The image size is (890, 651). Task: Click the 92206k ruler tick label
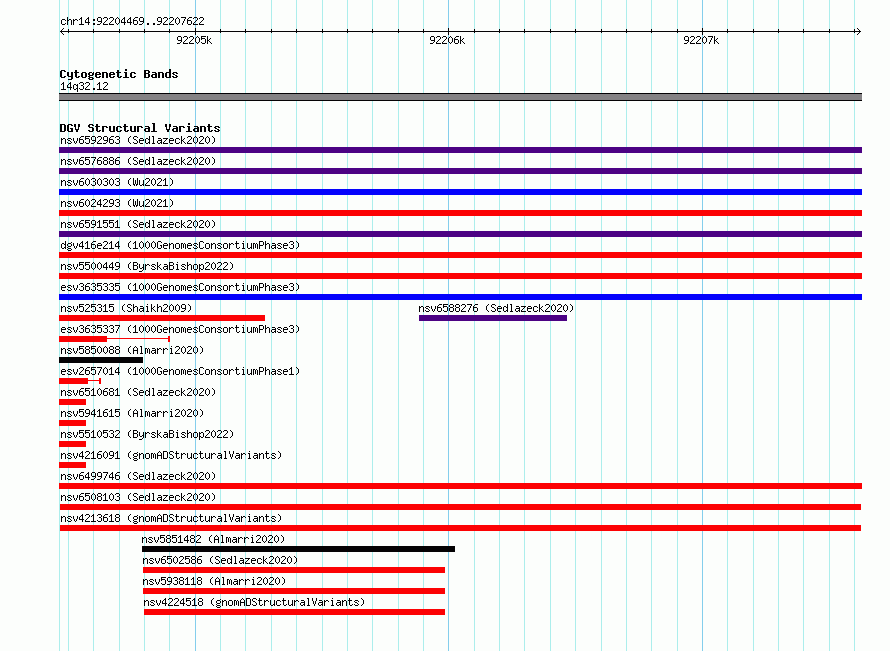click(x=447, y=40)
